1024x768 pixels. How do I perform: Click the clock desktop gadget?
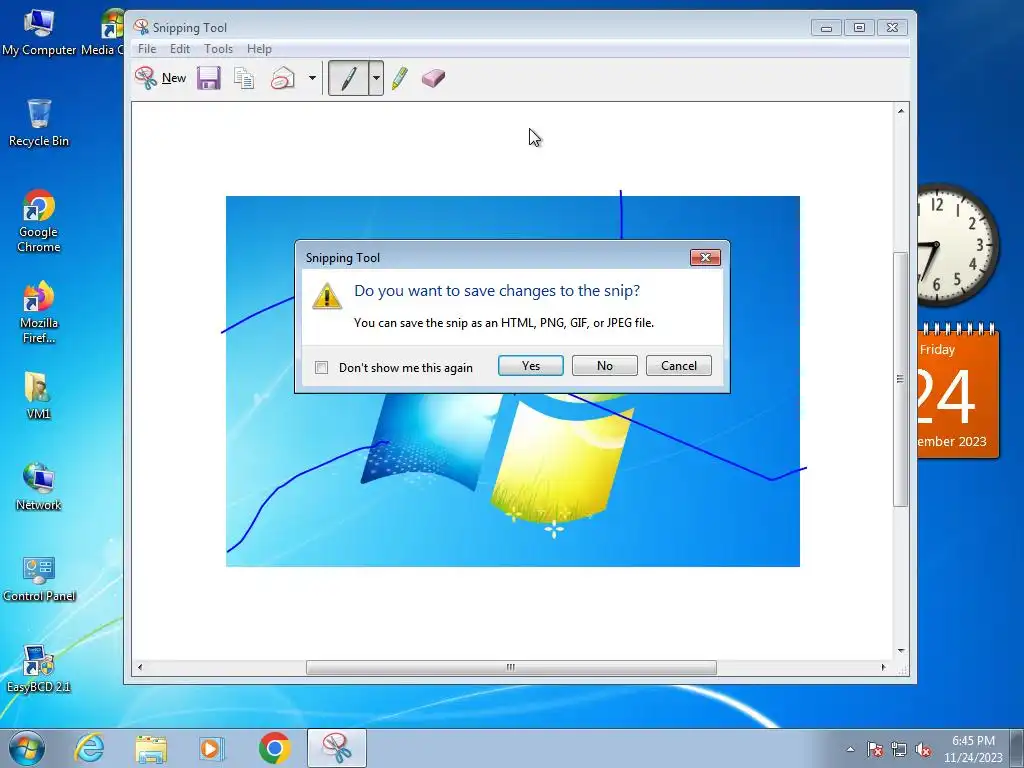pyautogui.click(x=957, y=245)
